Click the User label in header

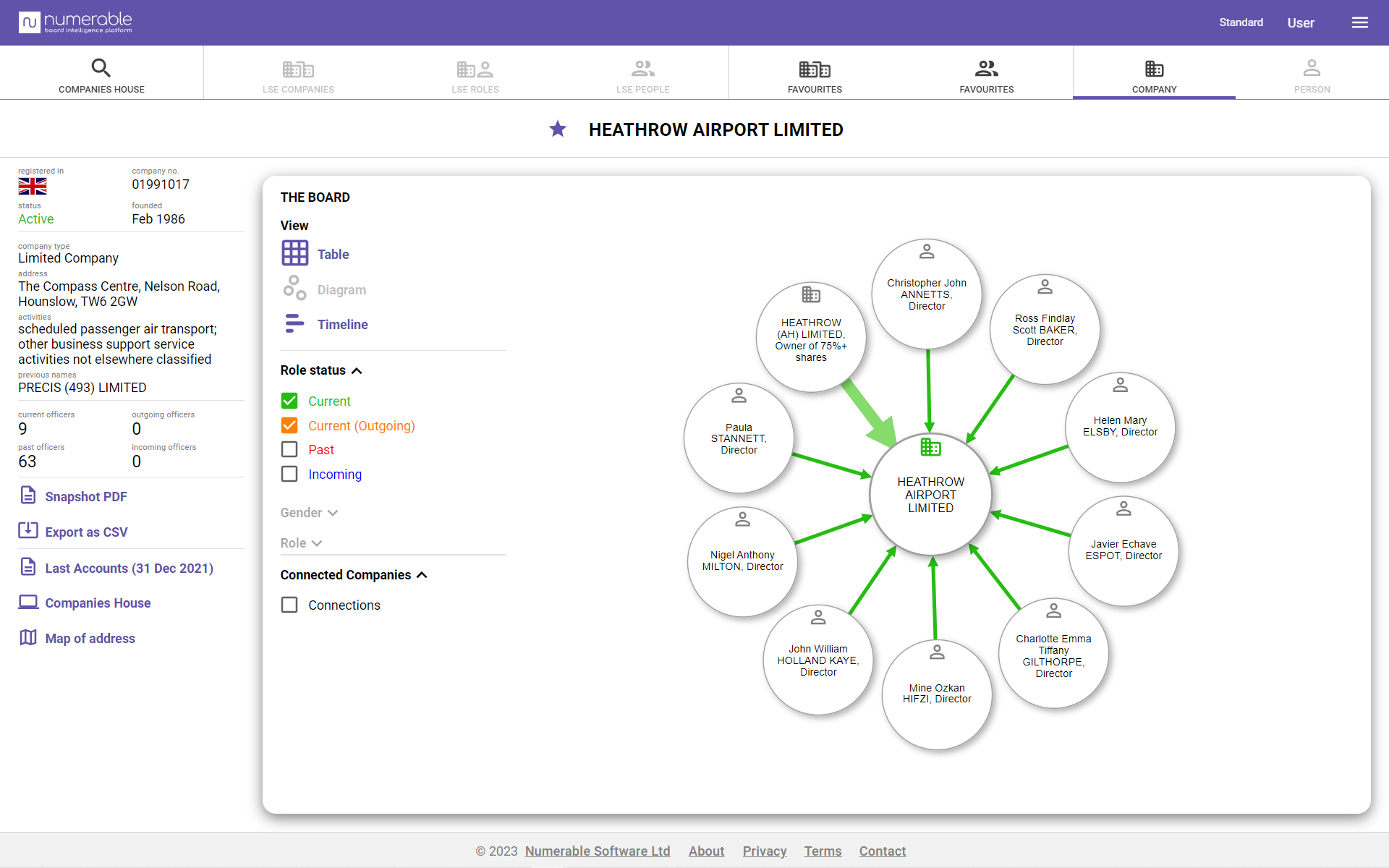1301,22
